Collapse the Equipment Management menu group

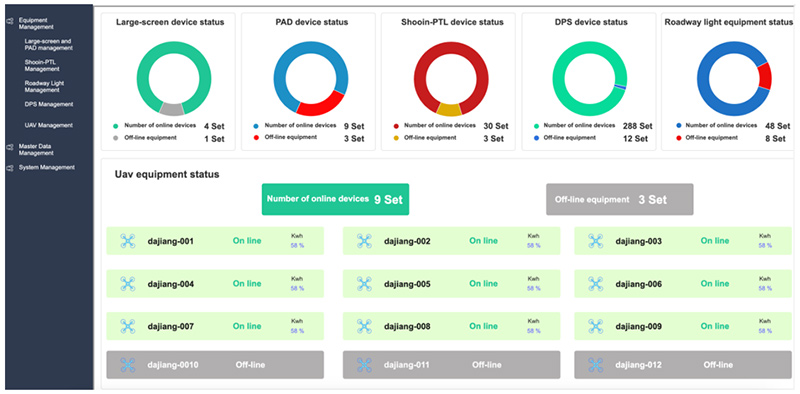coord(36,23)
